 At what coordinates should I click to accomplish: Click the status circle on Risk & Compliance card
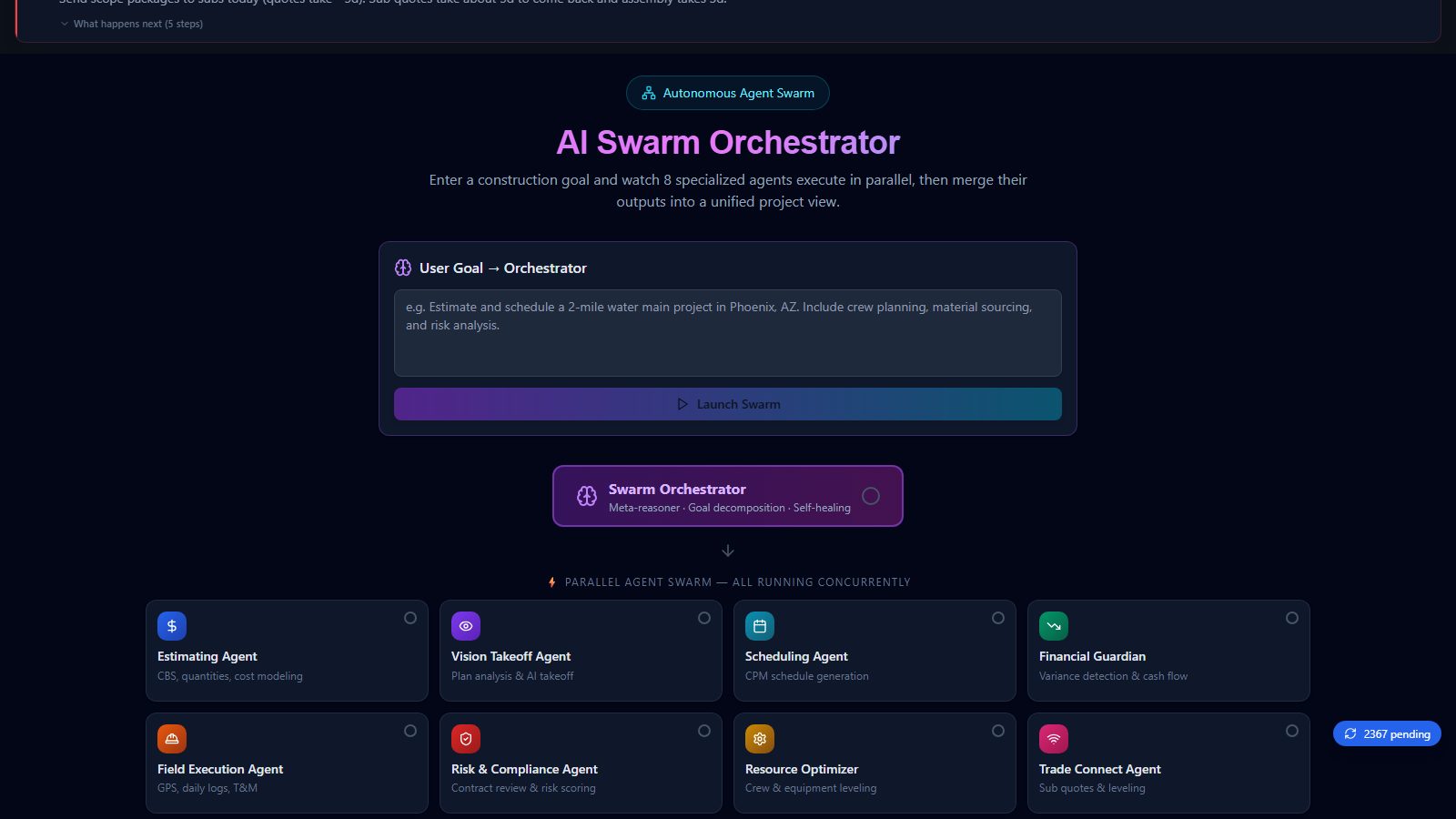[704, 731]
